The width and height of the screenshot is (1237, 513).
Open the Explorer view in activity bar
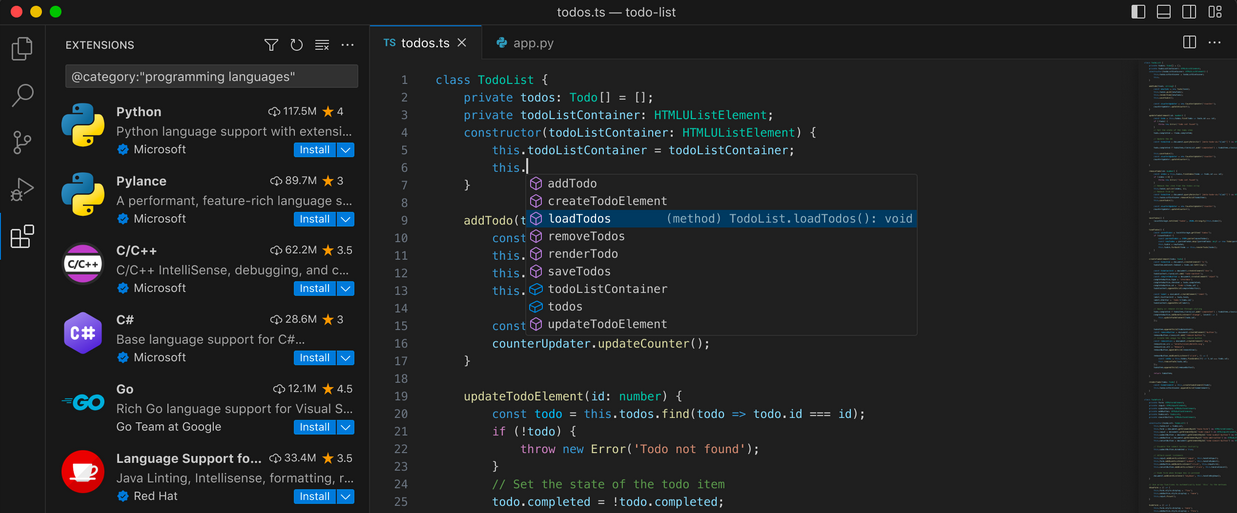coord(22,48)
